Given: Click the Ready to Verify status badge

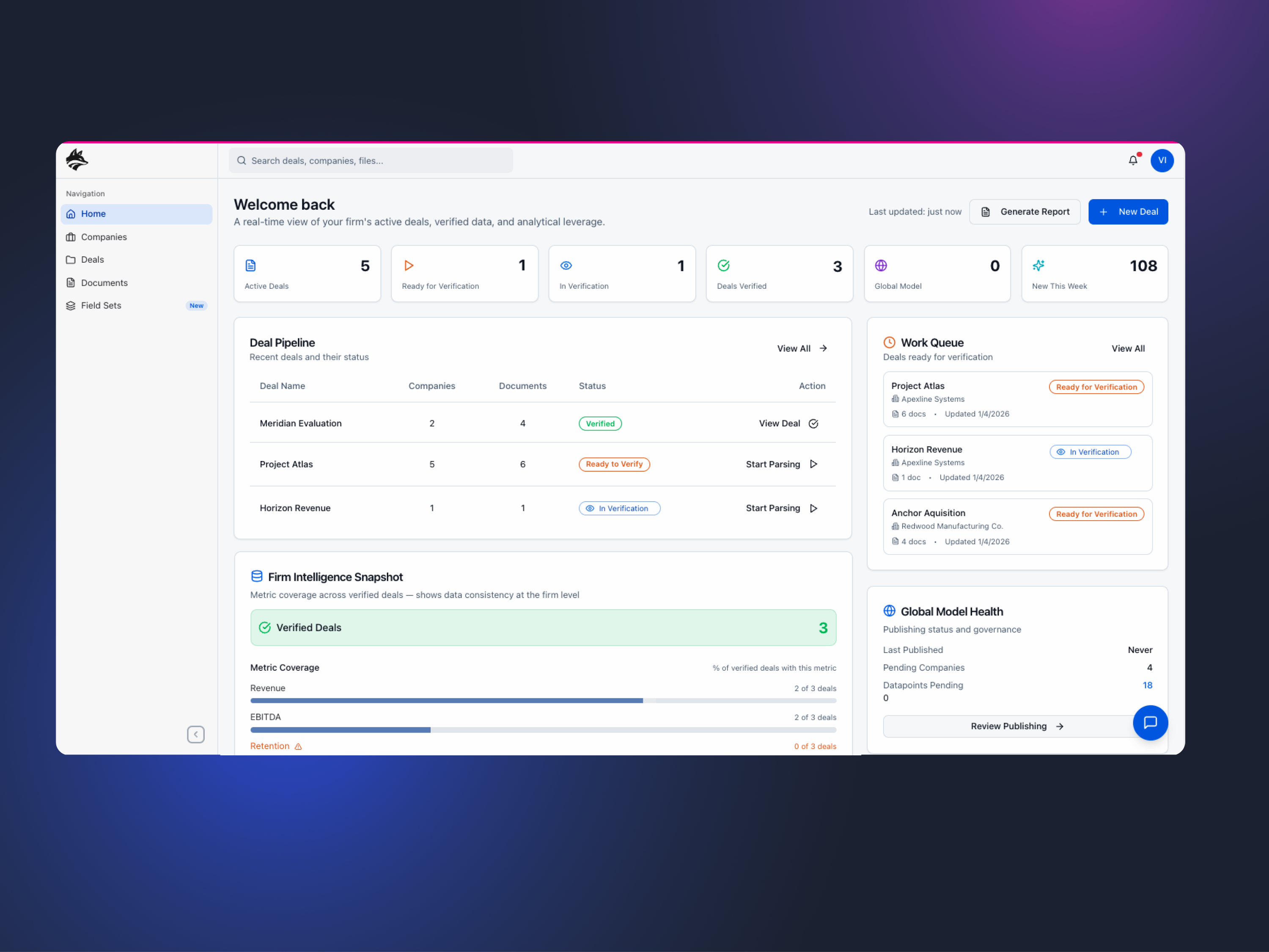Looking at the screenshot, I should click(x=614, y=464).
